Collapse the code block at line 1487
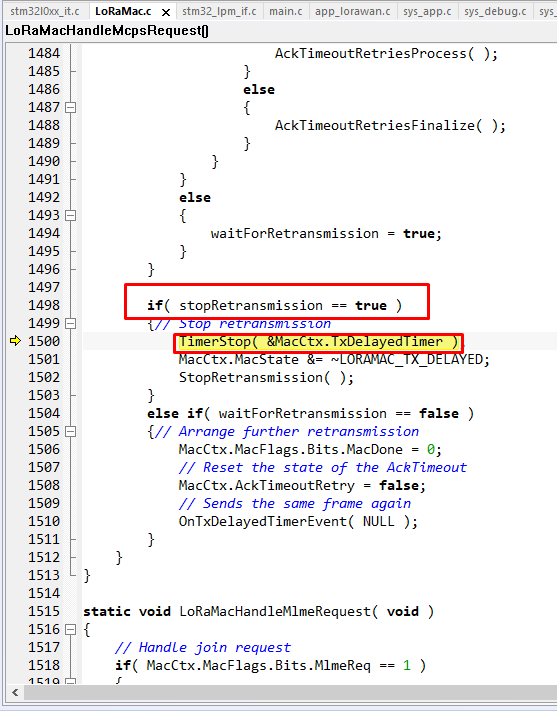557x711 pixels. (x=70, y=107)
